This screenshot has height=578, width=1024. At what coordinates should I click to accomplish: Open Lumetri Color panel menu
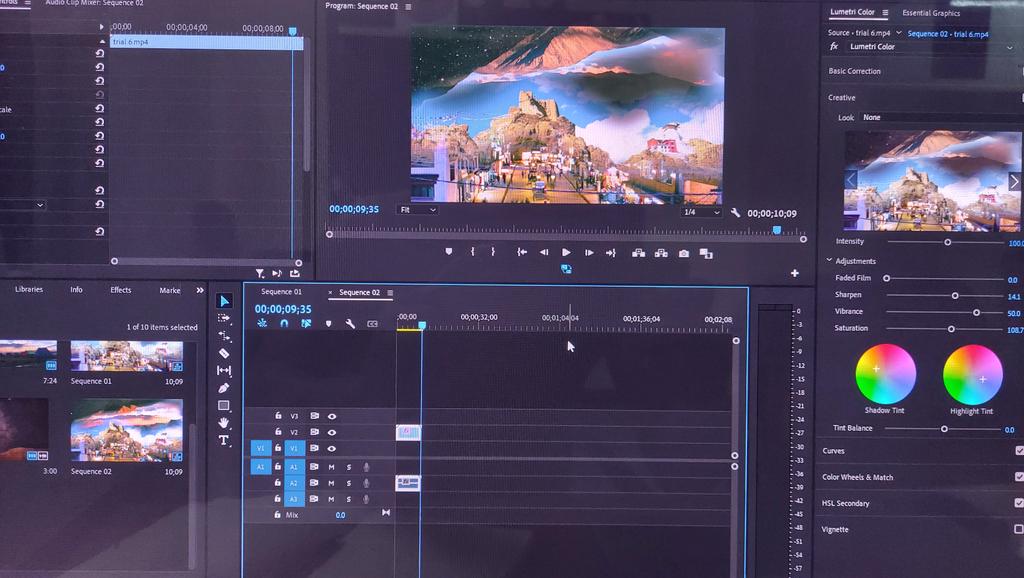[x=886, y=12]
